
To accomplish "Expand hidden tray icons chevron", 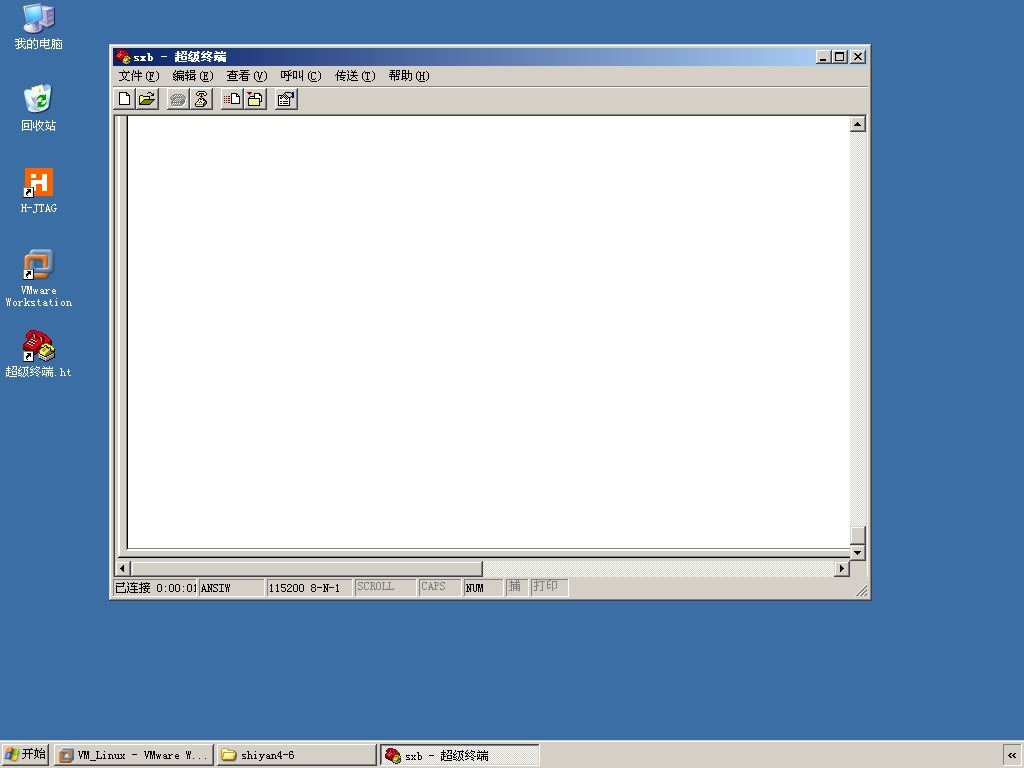I will pos(1012,755).
